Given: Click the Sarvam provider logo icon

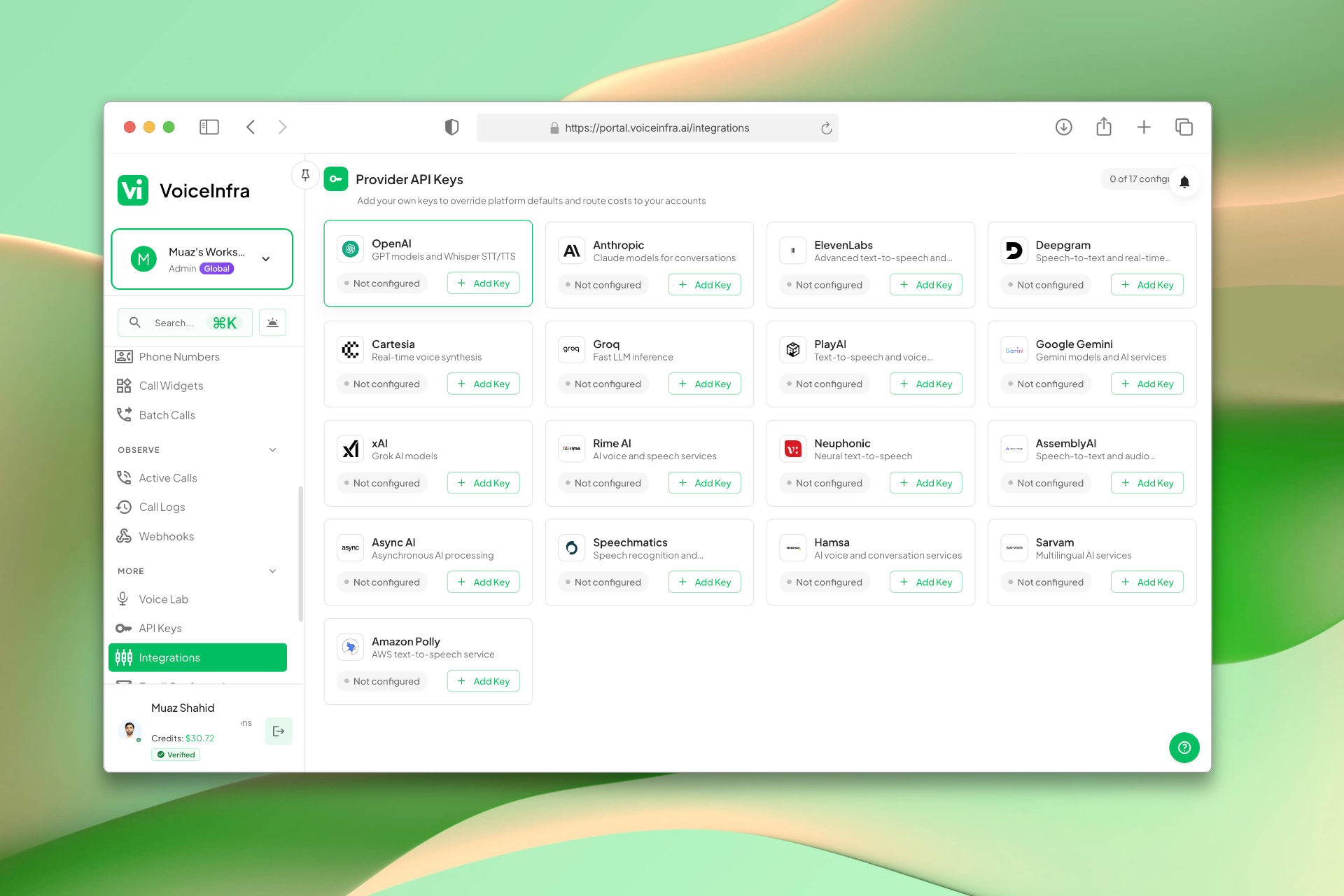Looking at the screenshot, I should pyautogui.click(x=1014, y=547).
